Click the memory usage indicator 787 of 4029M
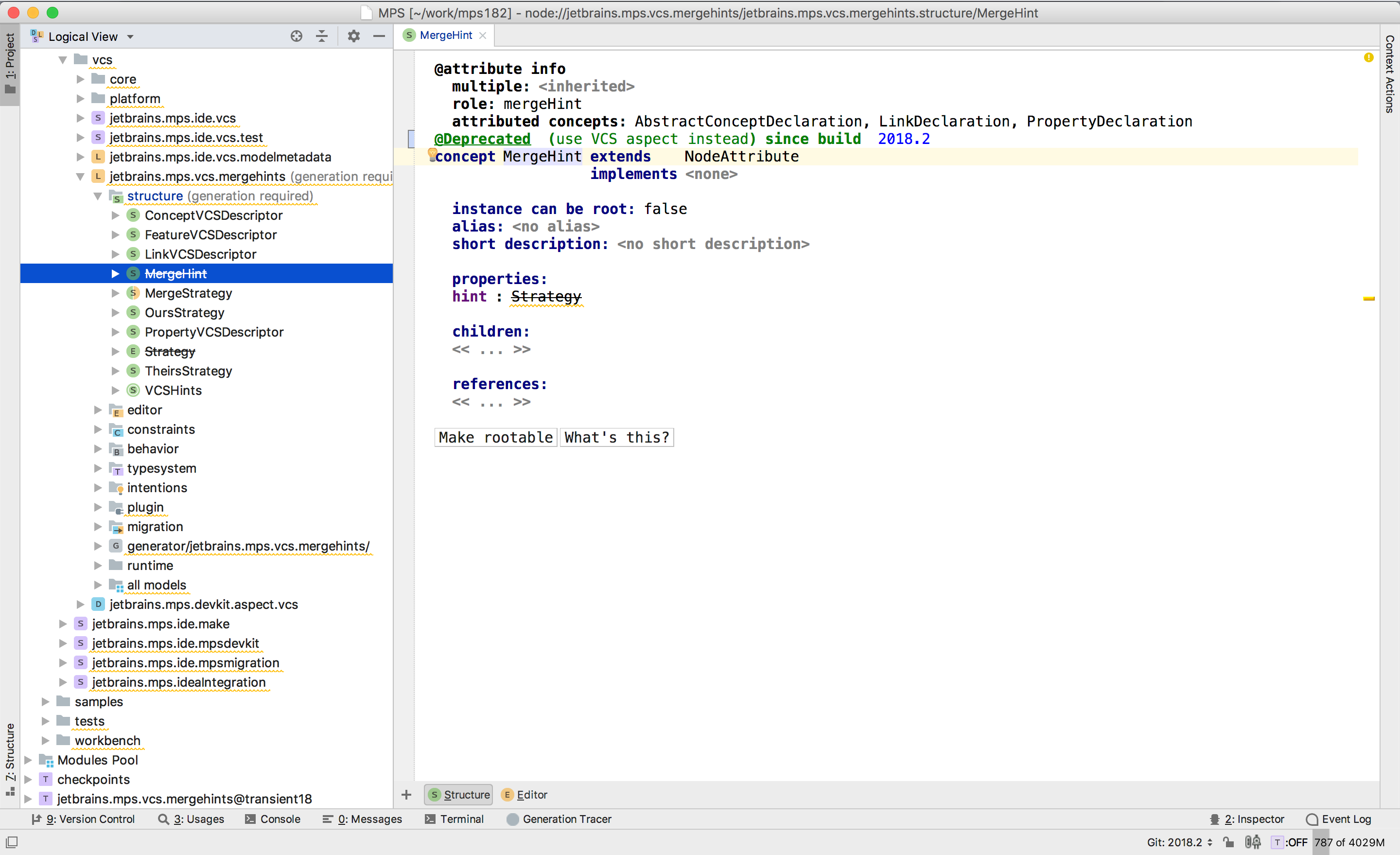Image resolution: width=1400 pixels, height=855 pixels. pyautogui.click(x=1349, y=842)
